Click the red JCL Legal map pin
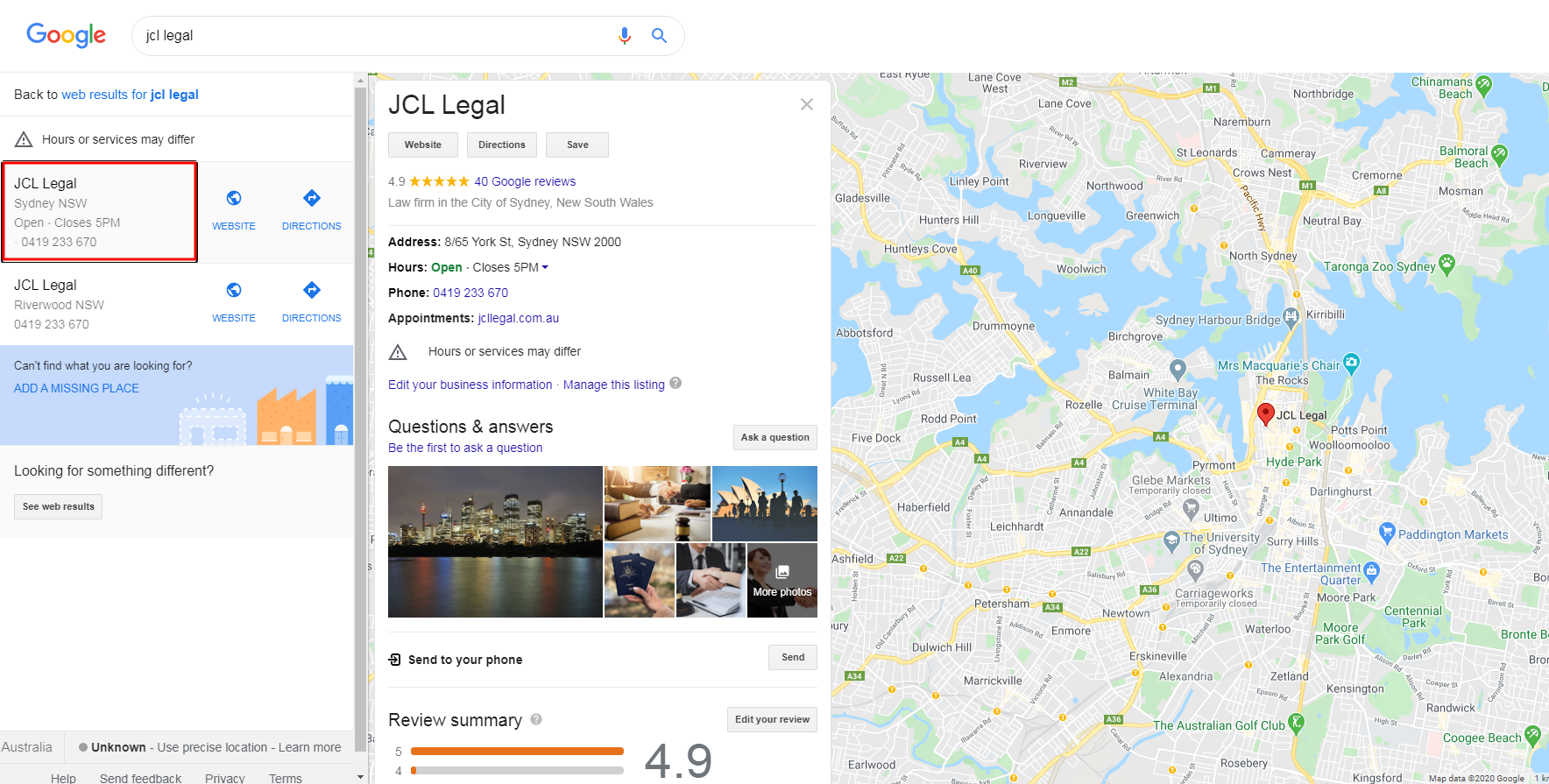1549x784 pixels. coord(1265,413)
